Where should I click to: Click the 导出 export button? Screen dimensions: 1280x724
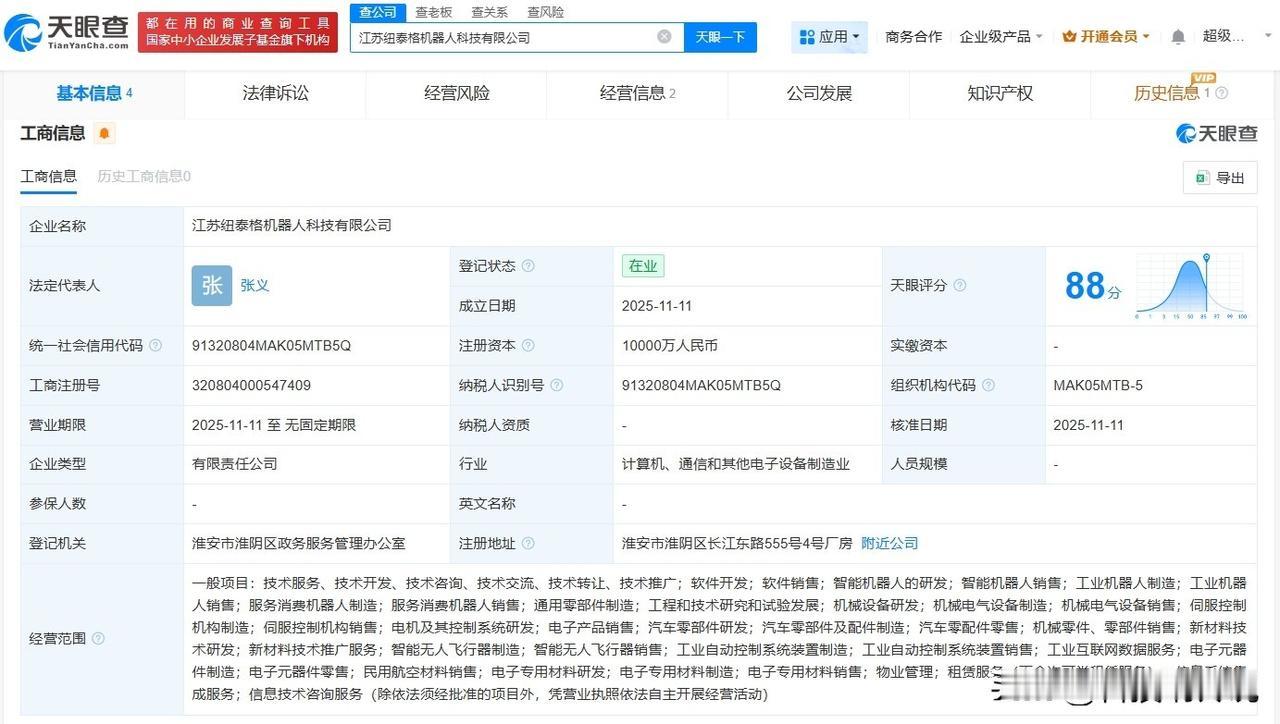pos(1220,177)
